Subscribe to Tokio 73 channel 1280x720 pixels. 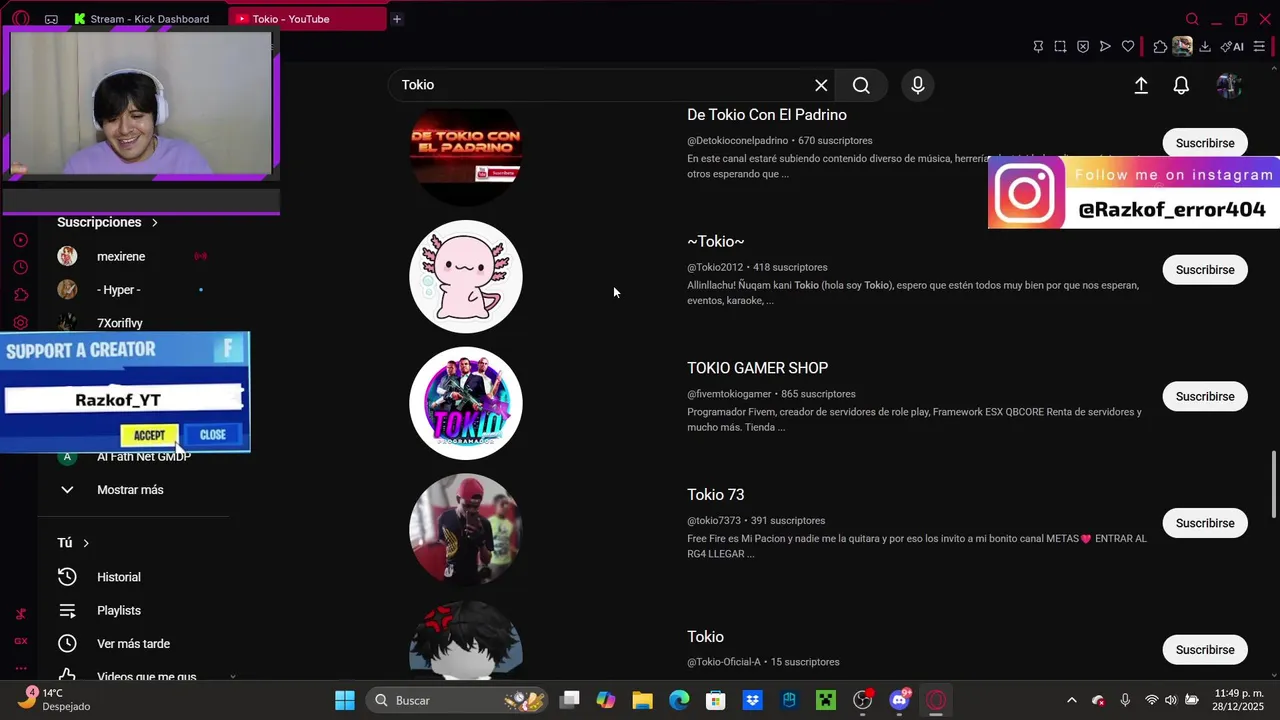coord(1205,523)
